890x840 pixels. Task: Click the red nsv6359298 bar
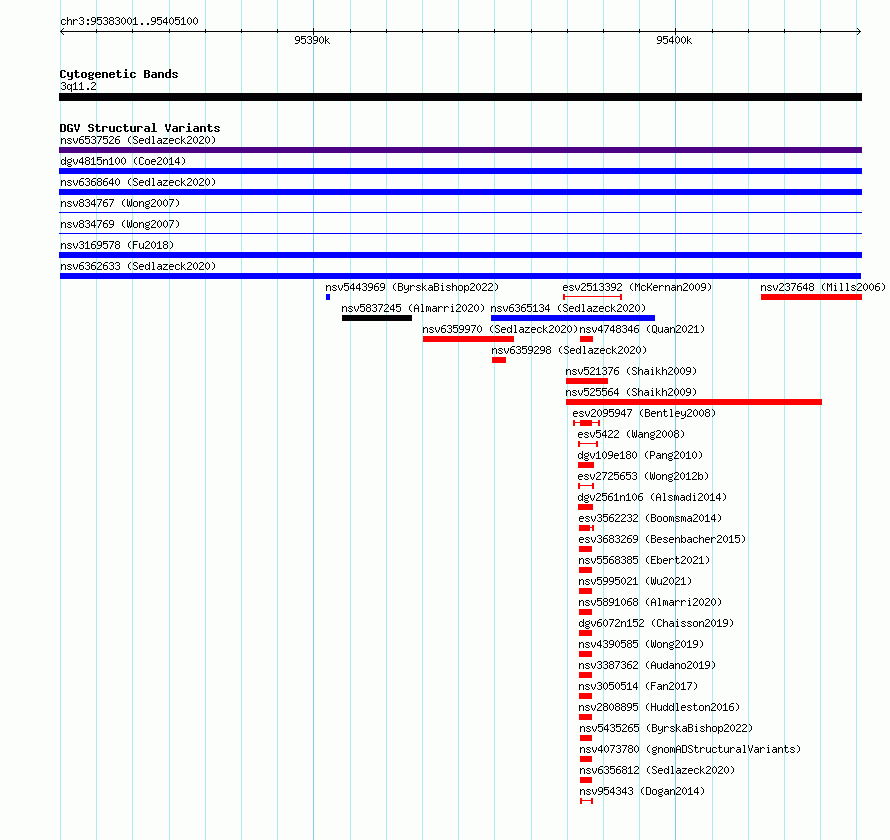tap(499, 360)
